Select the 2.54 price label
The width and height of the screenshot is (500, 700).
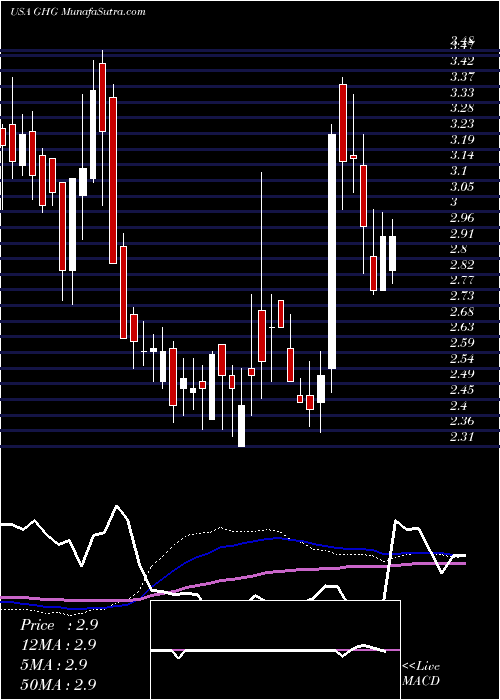[462, 358]
